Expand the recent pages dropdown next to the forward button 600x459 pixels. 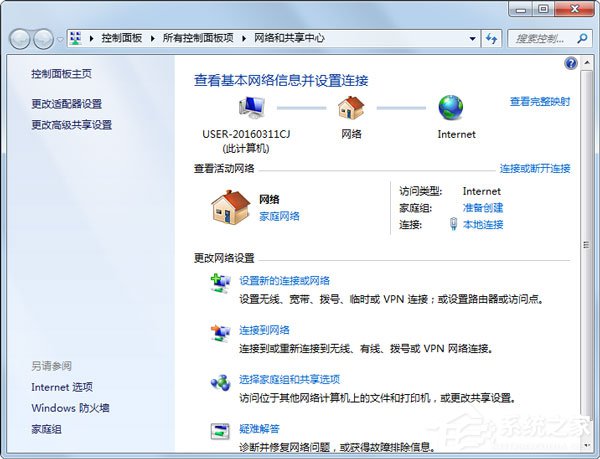pyautogui.click(x=62, y=39)
